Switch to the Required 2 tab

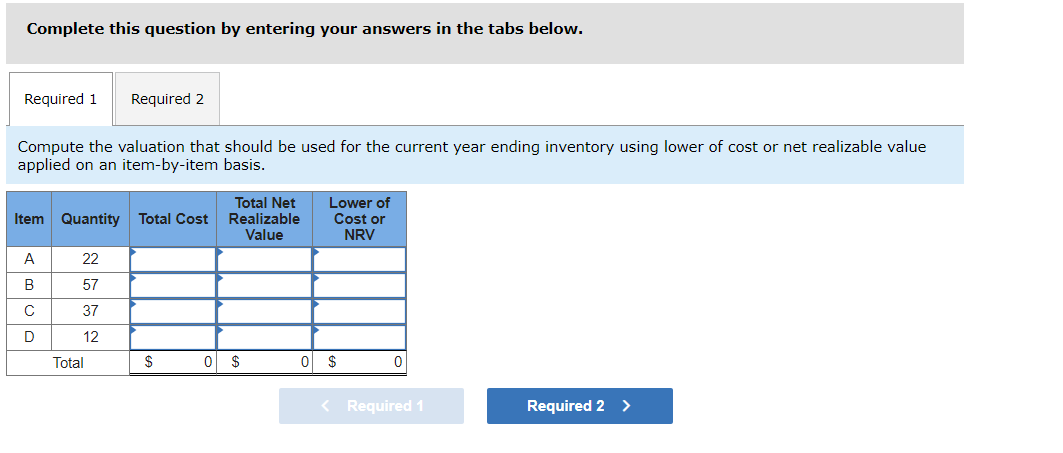167,99
